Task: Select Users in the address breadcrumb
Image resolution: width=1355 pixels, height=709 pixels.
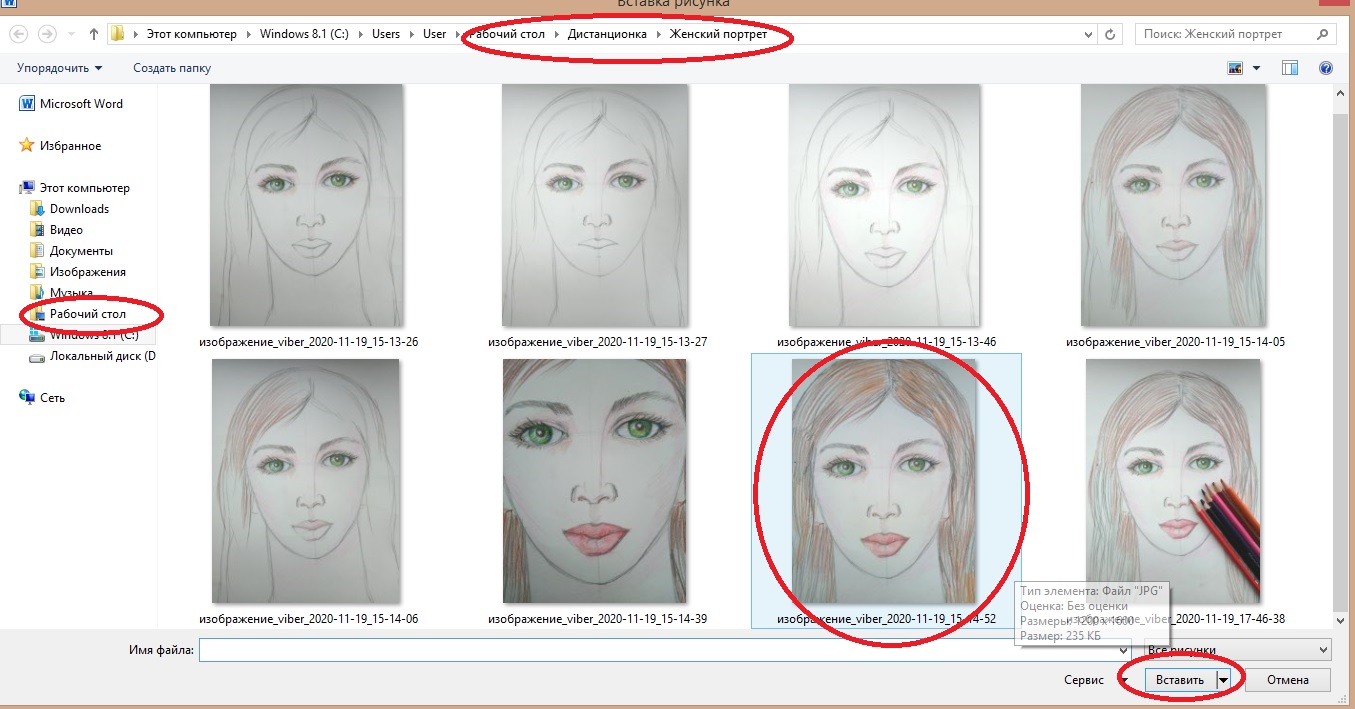Action: (x=386, y=34)
